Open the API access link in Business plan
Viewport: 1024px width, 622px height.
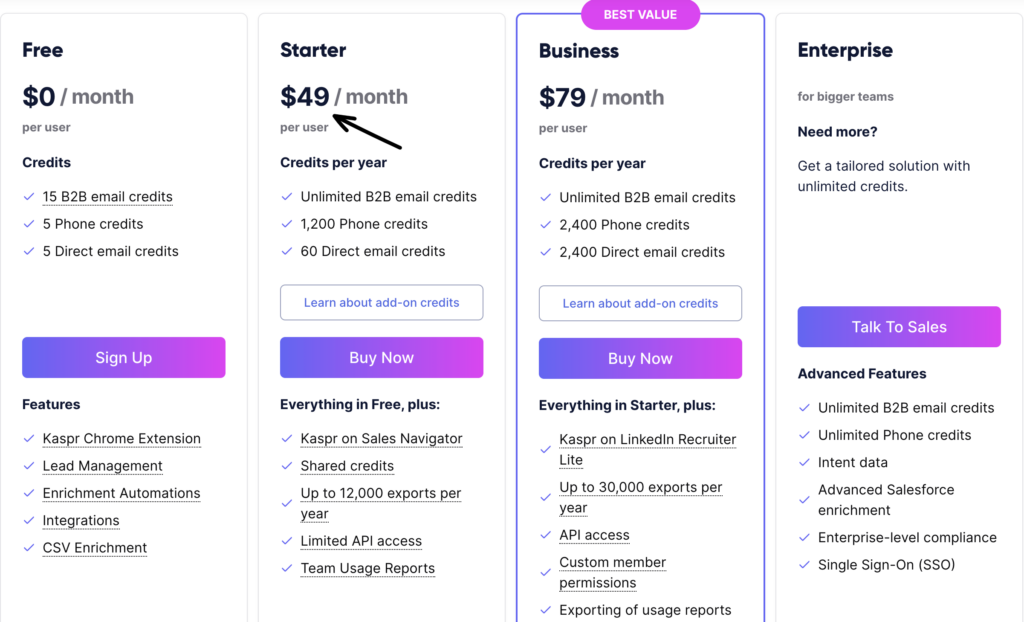point(594,535)
